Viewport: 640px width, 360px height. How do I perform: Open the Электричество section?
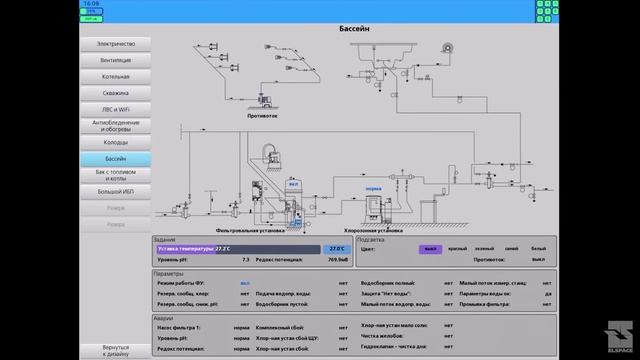pos(116,44)
